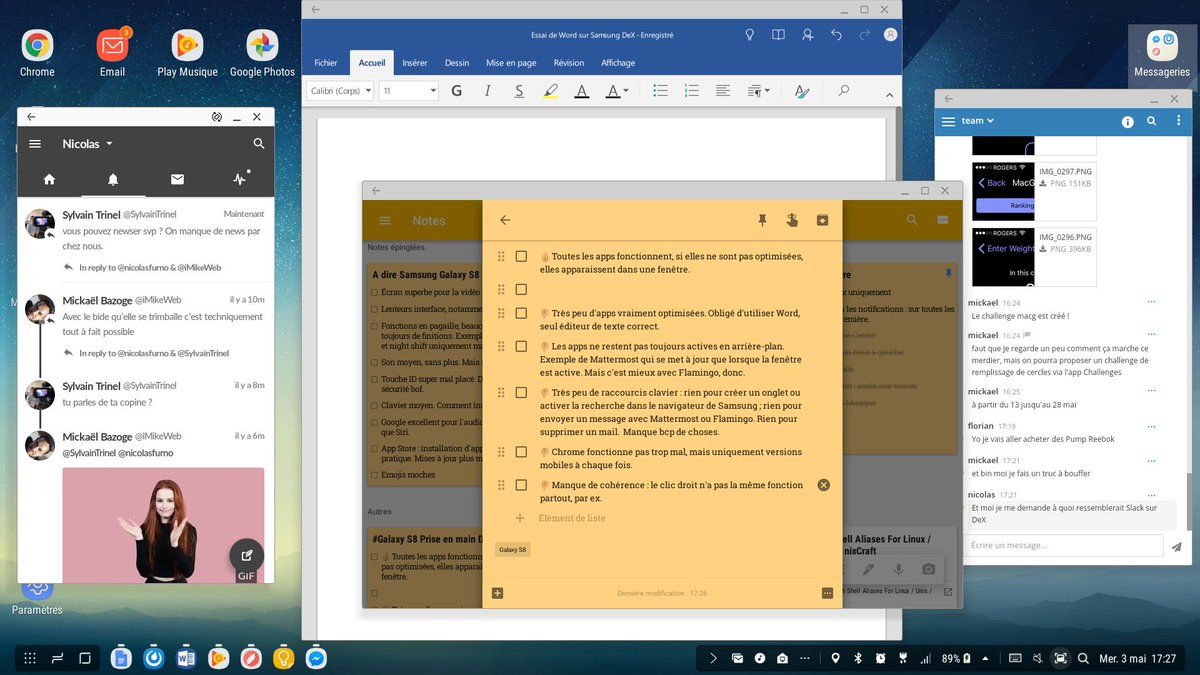Check the 'Toutes les apps fonctionnent' checkbox
This screenshot has width=1200, height=675.
pos(521,257)
